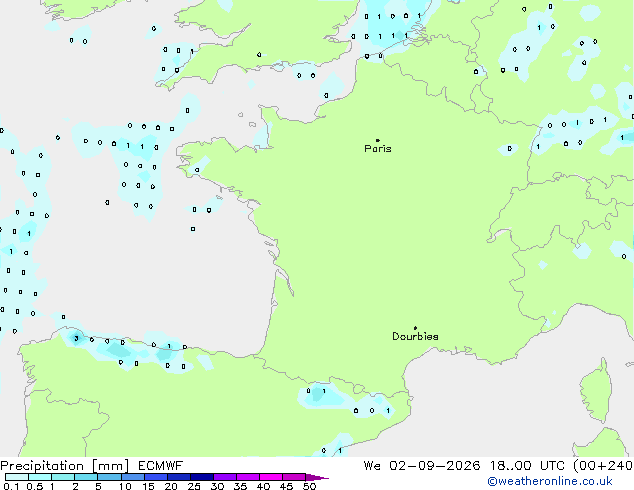The height and width of the screenshot is (490, 634).
Task: Click the Paris city label
Action: point(378,149)
